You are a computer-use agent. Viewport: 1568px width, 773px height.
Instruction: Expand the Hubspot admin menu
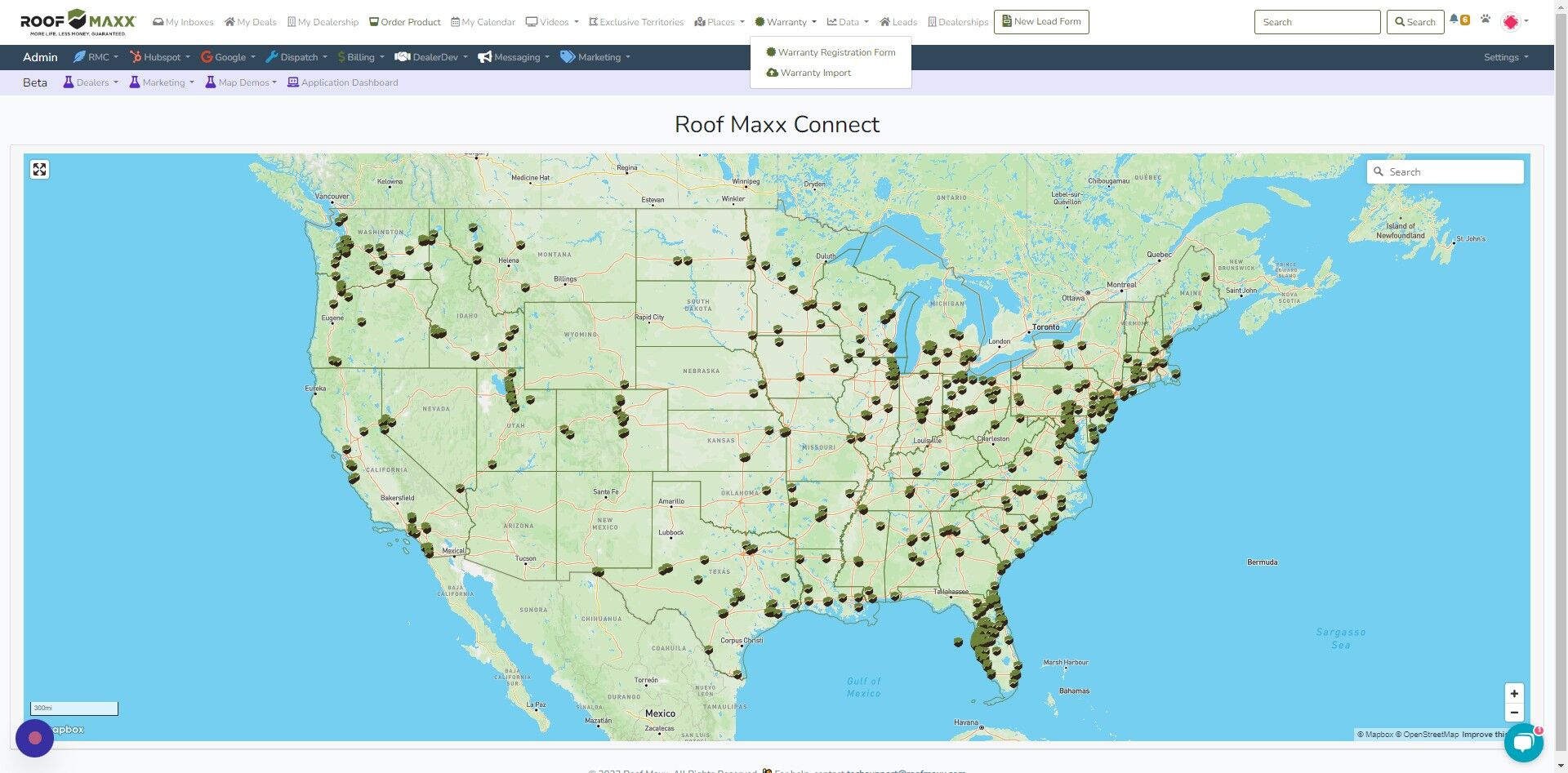click(x=160, y=57)
